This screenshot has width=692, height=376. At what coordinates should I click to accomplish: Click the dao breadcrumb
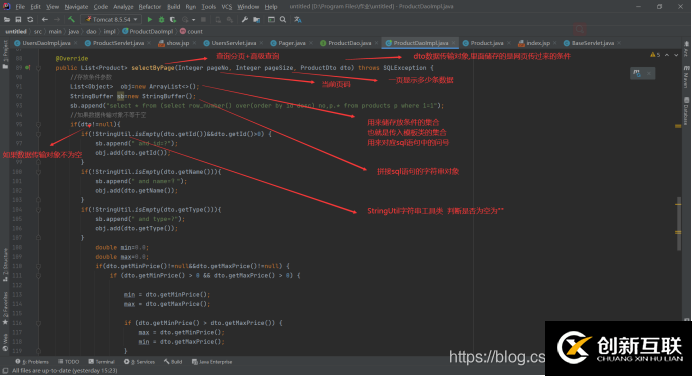tap(91, 31)
